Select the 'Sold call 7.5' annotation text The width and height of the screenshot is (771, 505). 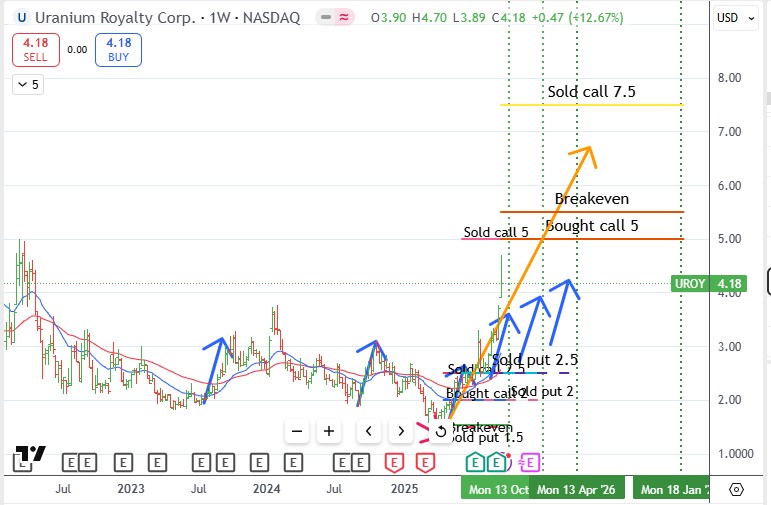[x=592, y=91]
